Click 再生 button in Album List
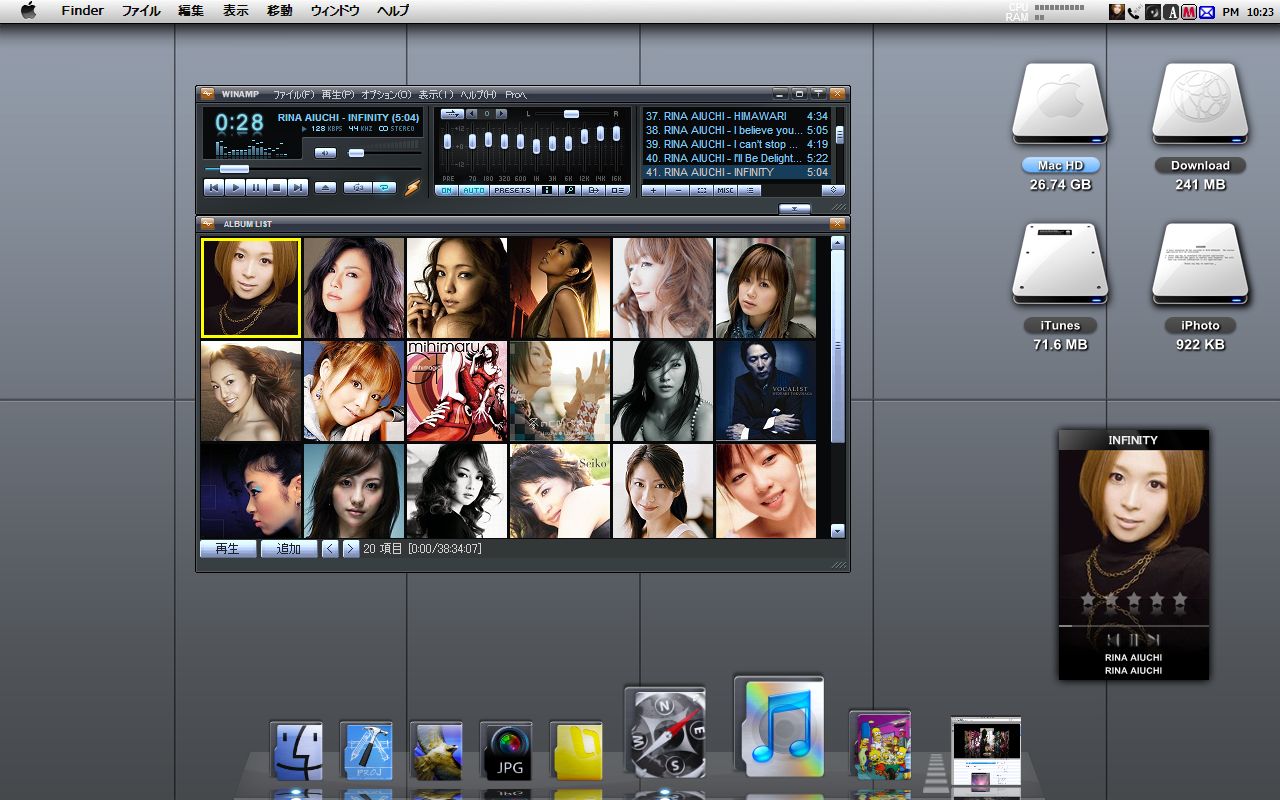Viewport: 1280px width, 800px height. 228,549
